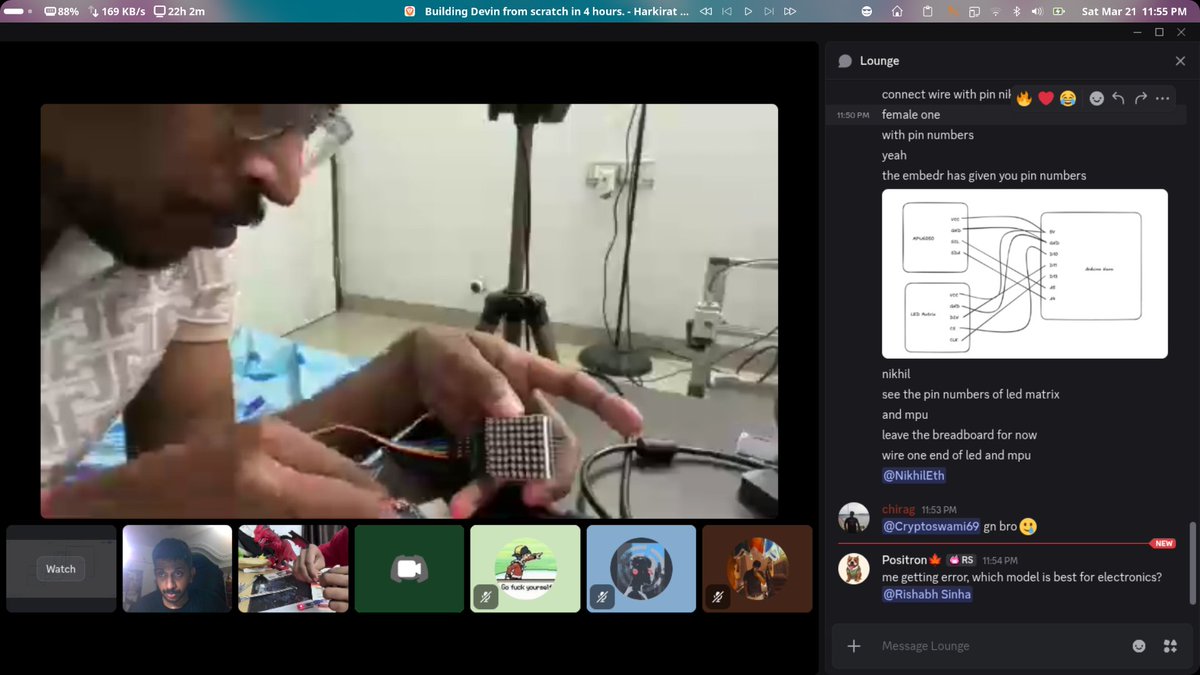The height and width of the screenshot is (675, 1200).
Task: React with the laughing emoji
Action: click(x=1068, y=98)
